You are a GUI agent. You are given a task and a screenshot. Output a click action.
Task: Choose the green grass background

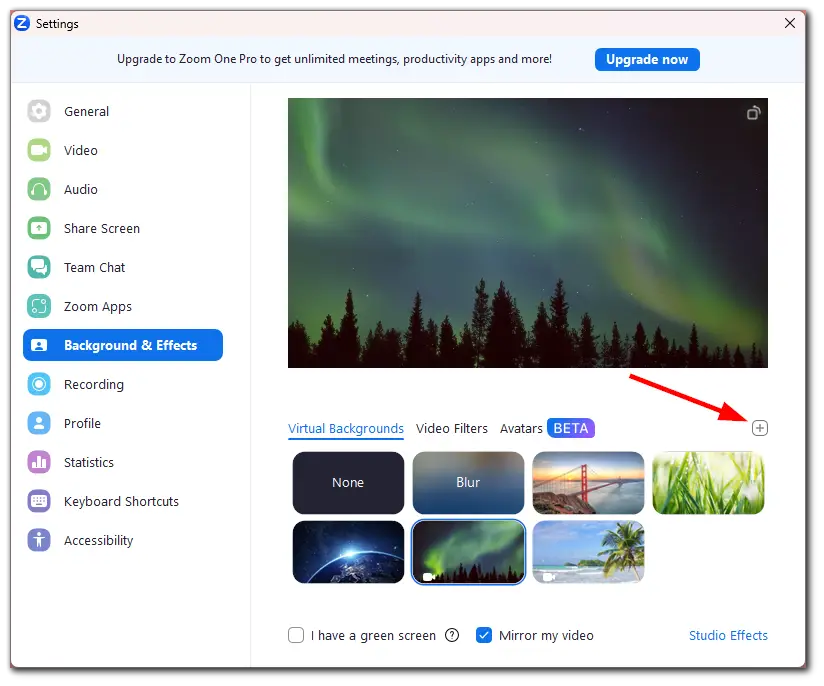[708, 483]
